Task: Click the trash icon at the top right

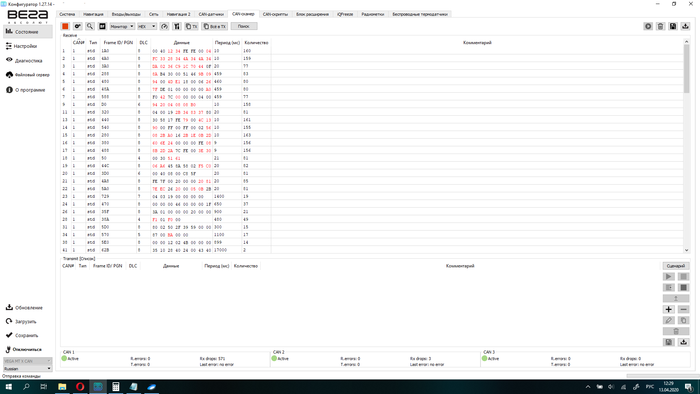Action: 660,26
